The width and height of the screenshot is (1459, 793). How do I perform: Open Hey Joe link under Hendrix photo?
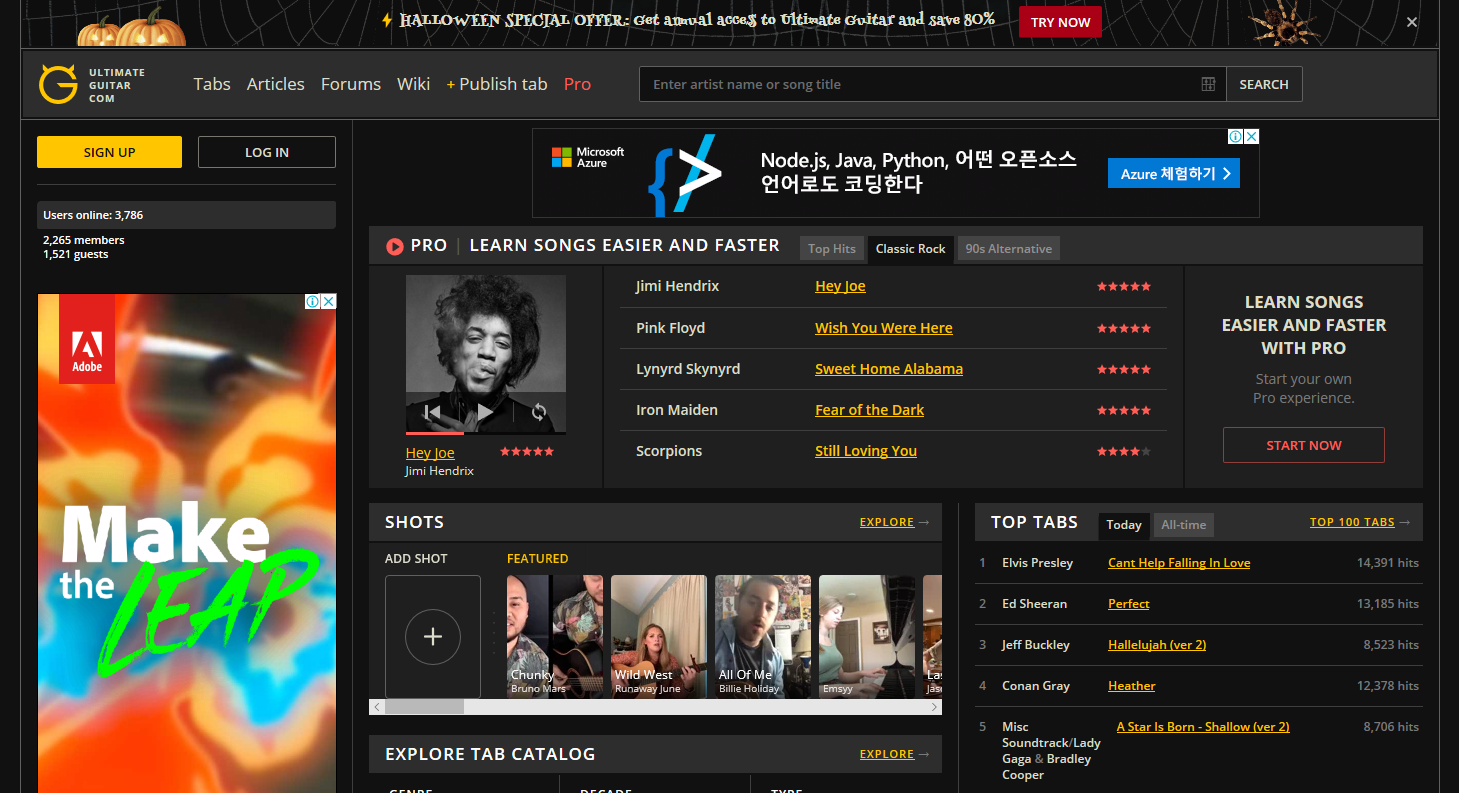pyautogui.click(x=430, y=453)
